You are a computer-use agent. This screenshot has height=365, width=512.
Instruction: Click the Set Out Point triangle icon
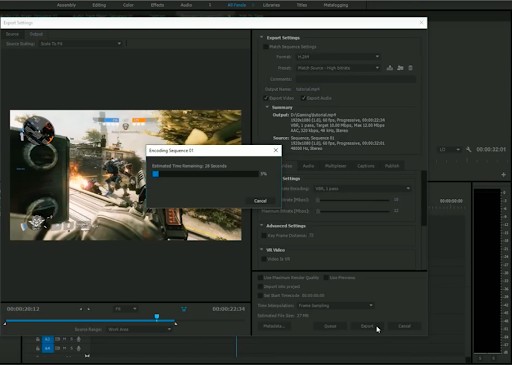click(88, 309)
